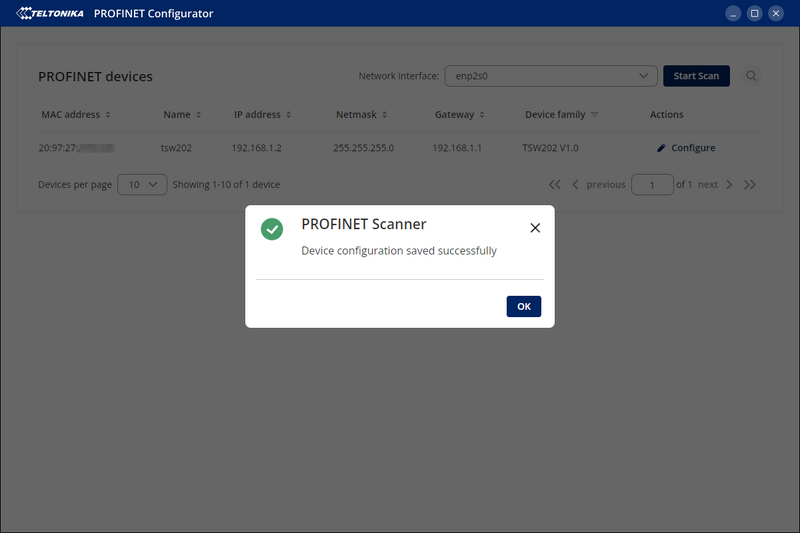
Task: Jump to first page double arrow
Action: point(554,185)
